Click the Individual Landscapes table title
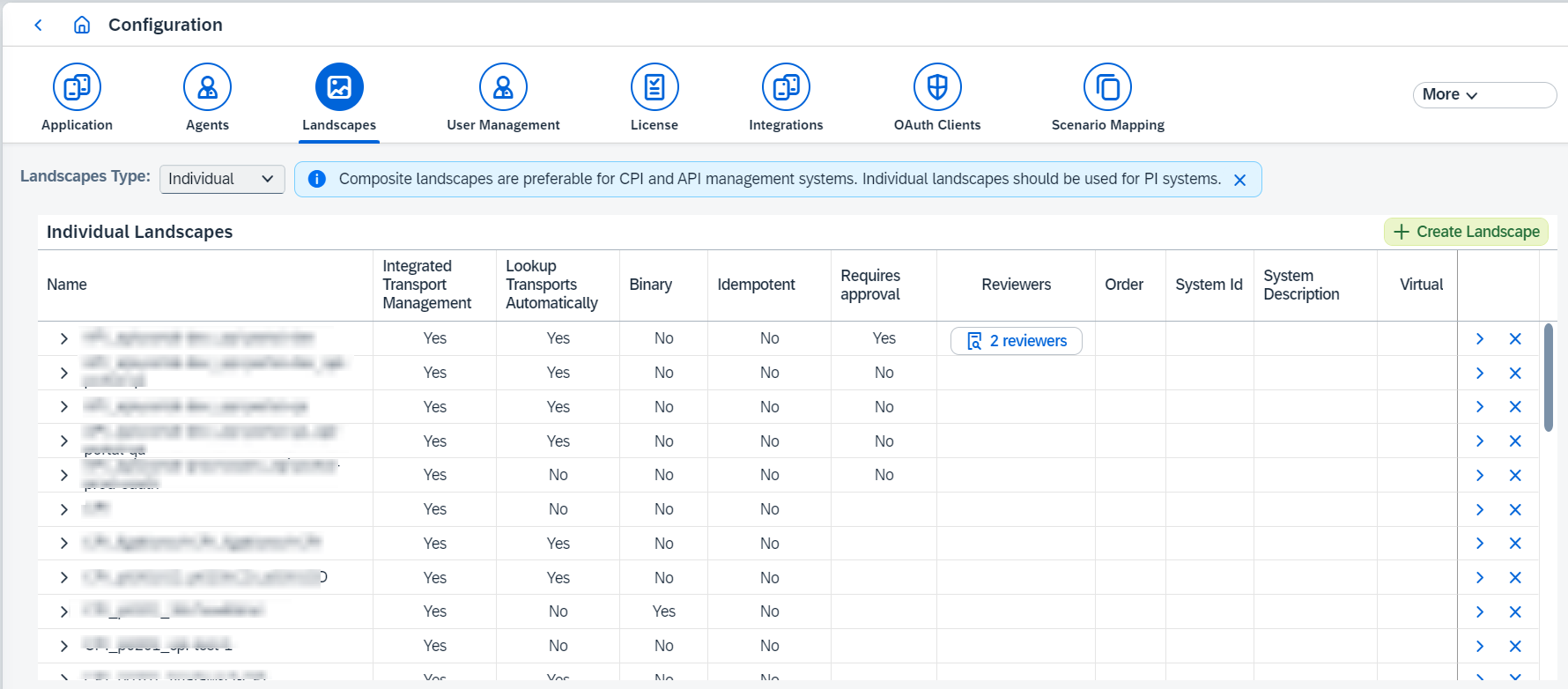 [x=140, y=232]
